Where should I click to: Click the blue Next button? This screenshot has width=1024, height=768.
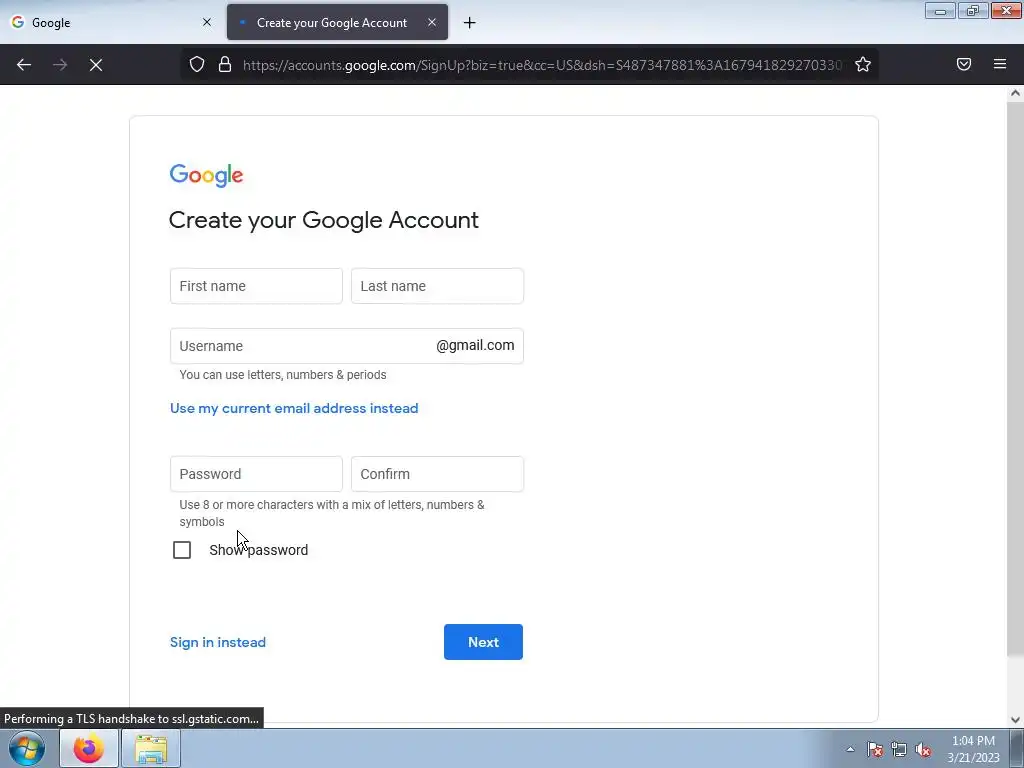pyautogui.click(x=483, y=642)
